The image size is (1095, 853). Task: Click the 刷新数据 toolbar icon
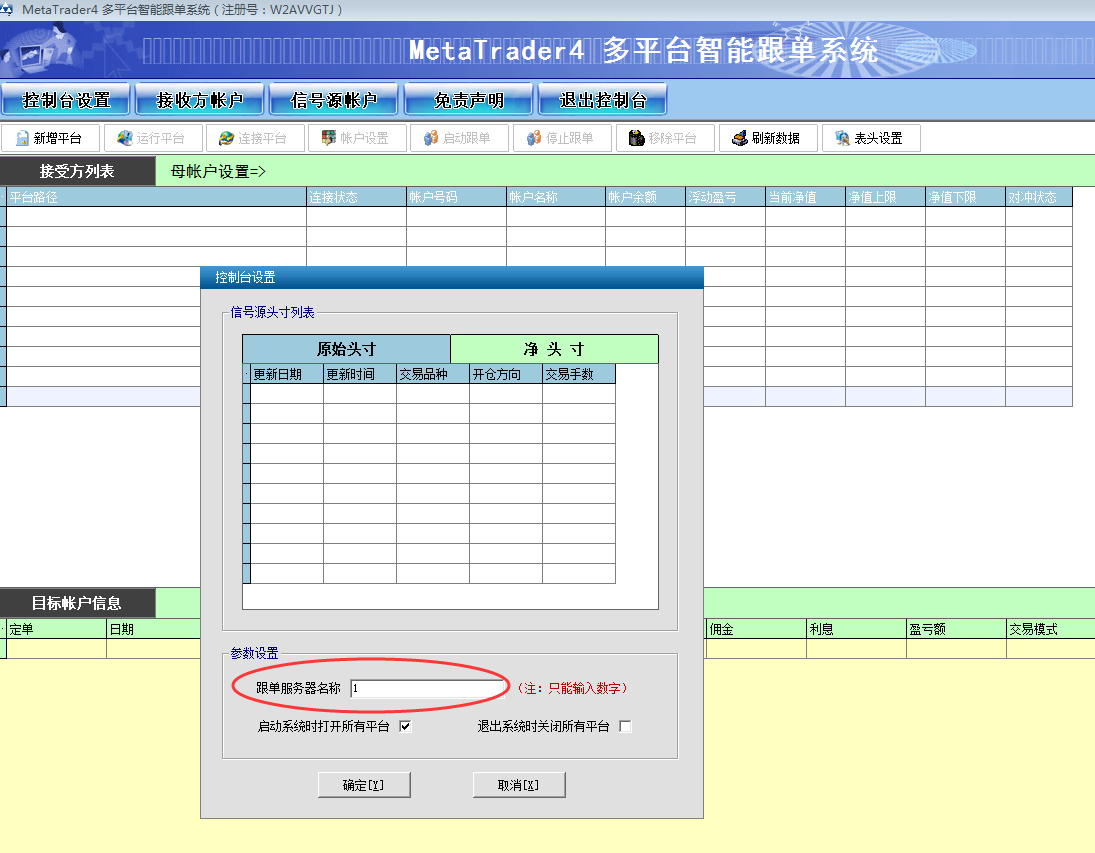[x=740, y=138]
